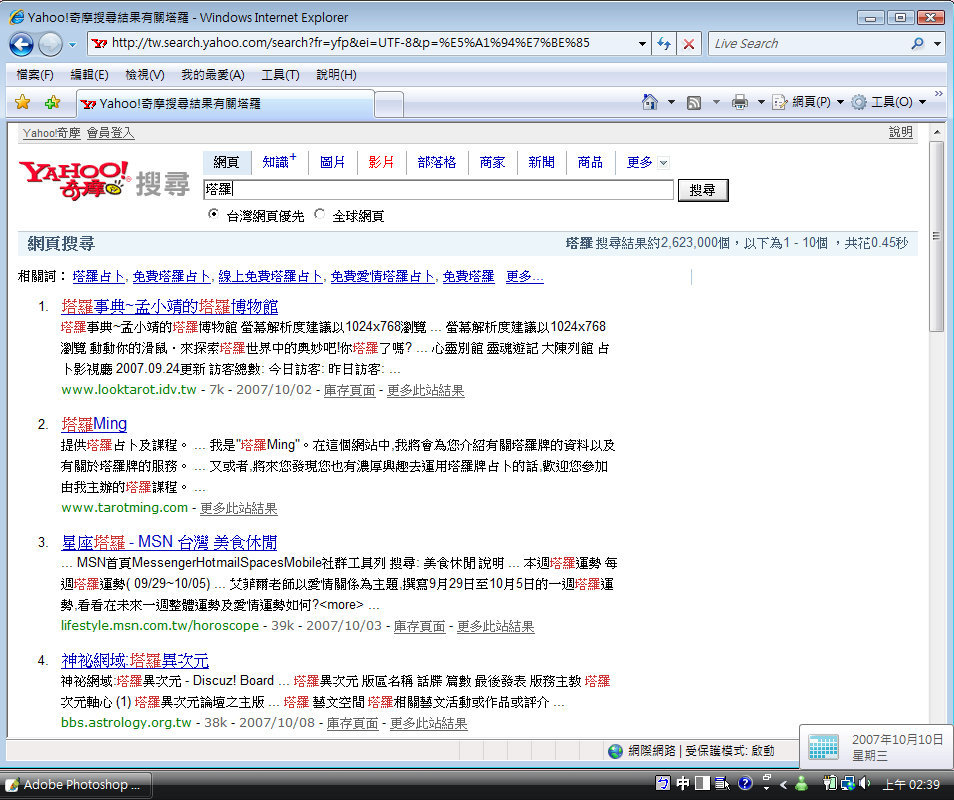Click the Yahoo search query field
Image resolution: width=954 pixels, height=800 pixels.
pos(439,189)
